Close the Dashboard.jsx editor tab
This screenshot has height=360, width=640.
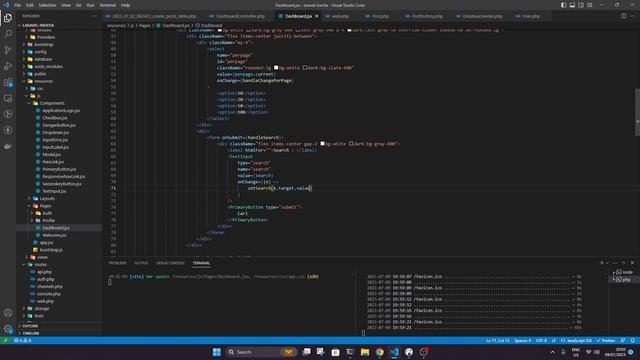[x=316, y=16]
